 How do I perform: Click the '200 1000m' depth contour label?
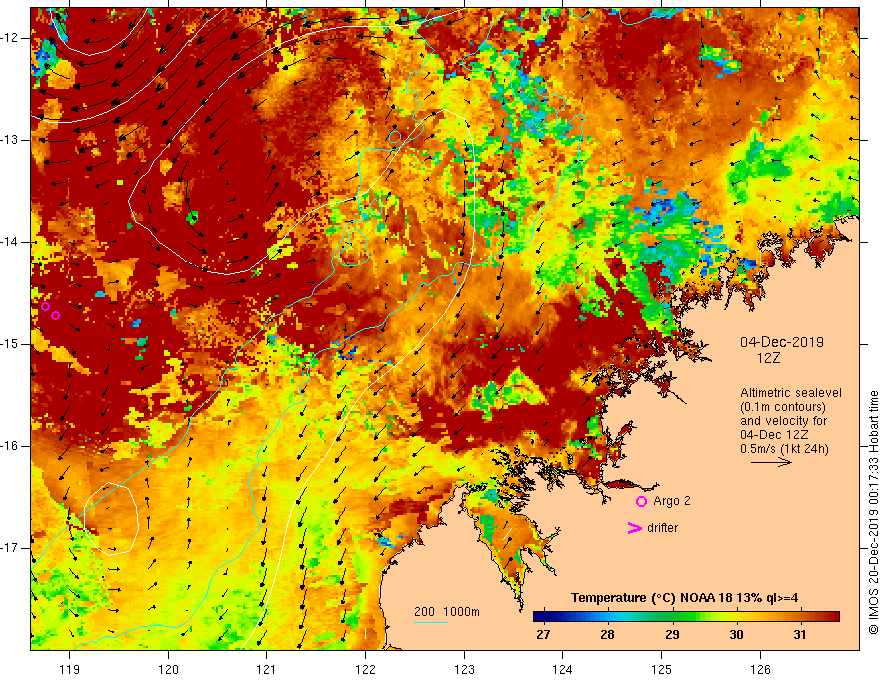tap(447, 612)
